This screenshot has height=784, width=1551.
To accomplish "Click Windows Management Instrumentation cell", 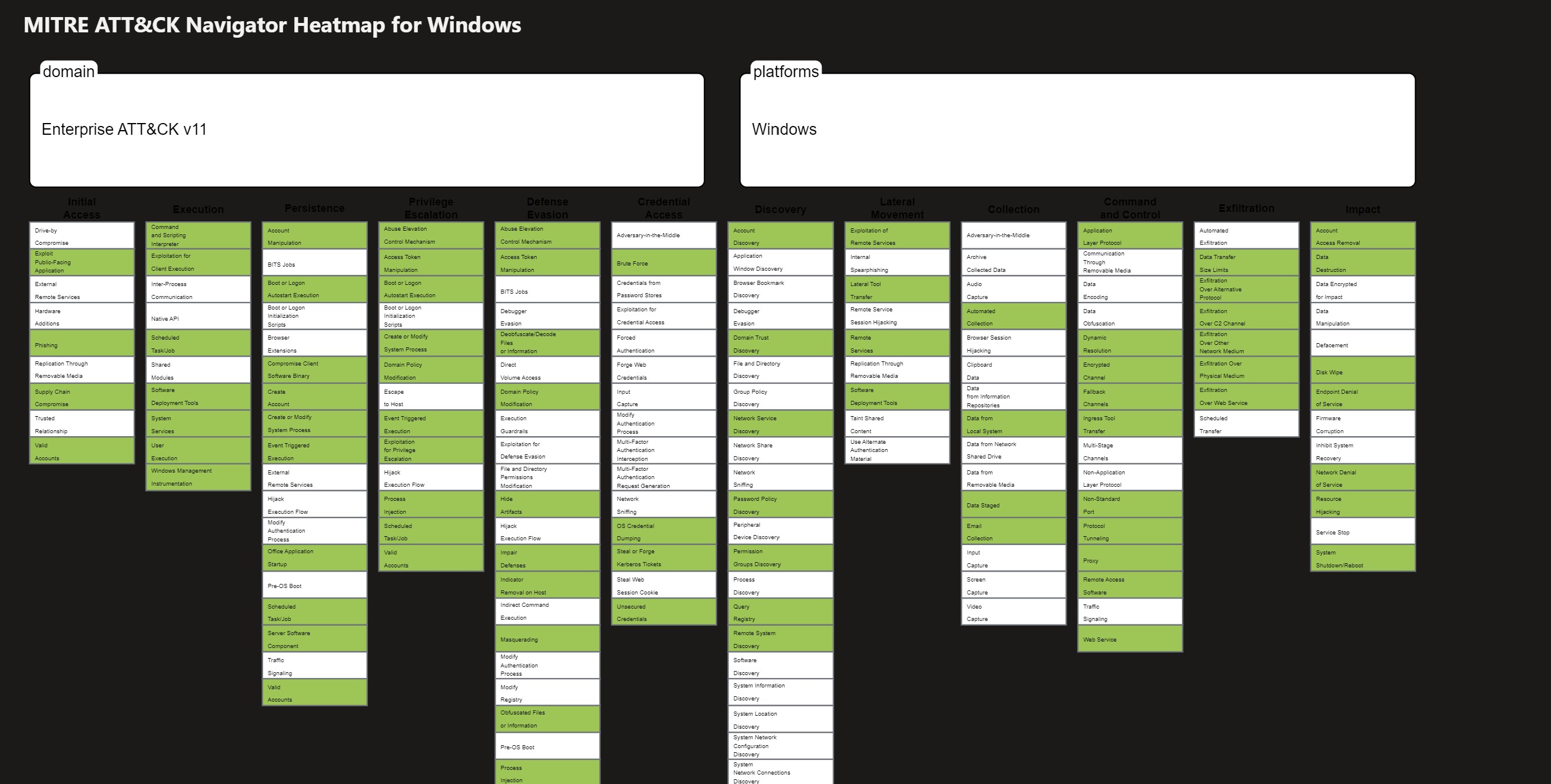I will [198, 477].
